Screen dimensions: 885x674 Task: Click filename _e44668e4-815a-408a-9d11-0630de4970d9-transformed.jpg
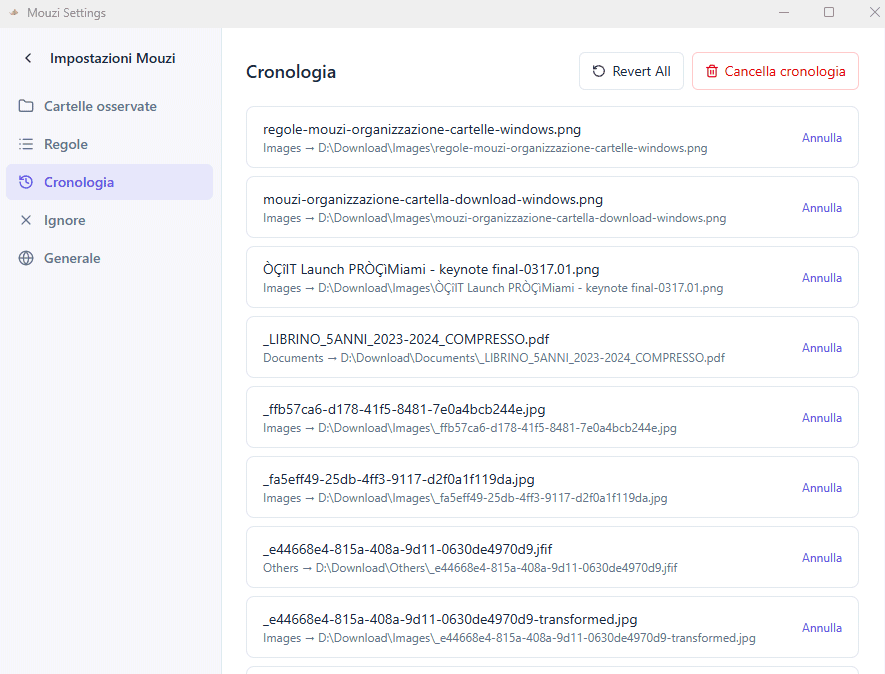(450, 619)
